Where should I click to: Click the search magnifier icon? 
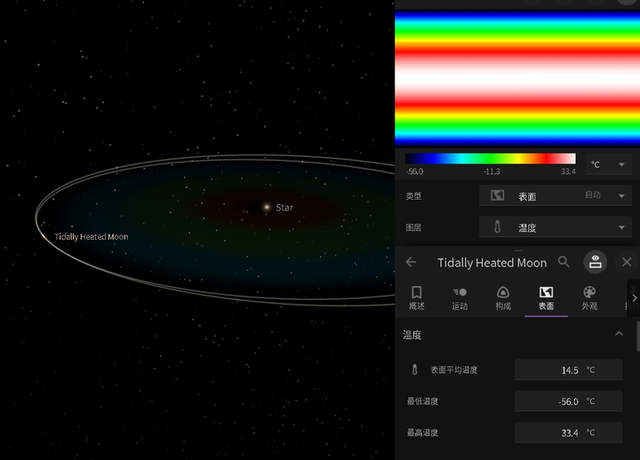pyautogui.click(x=564, y=262)
